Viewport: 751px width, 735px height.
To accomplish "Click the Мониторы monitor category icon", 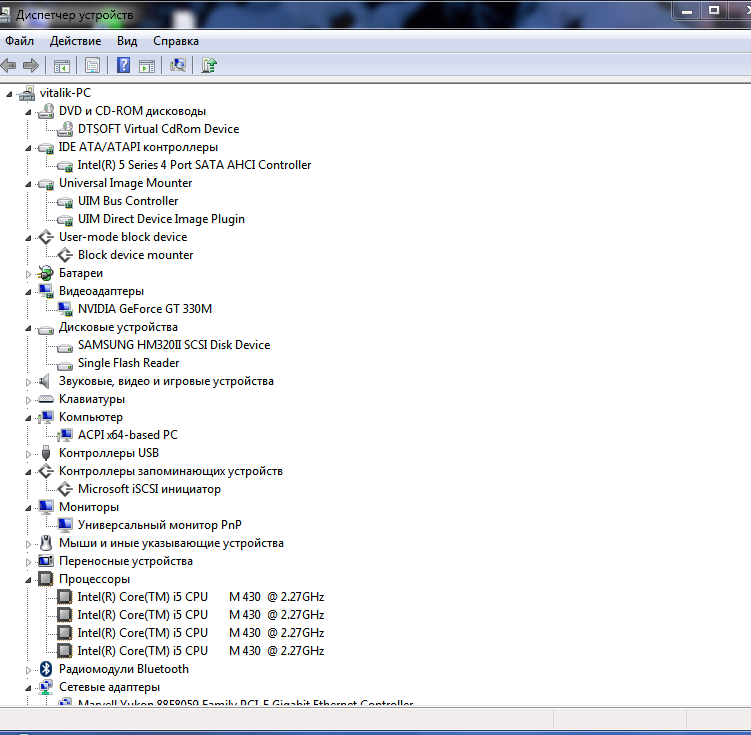I will (x=46, y=507).
